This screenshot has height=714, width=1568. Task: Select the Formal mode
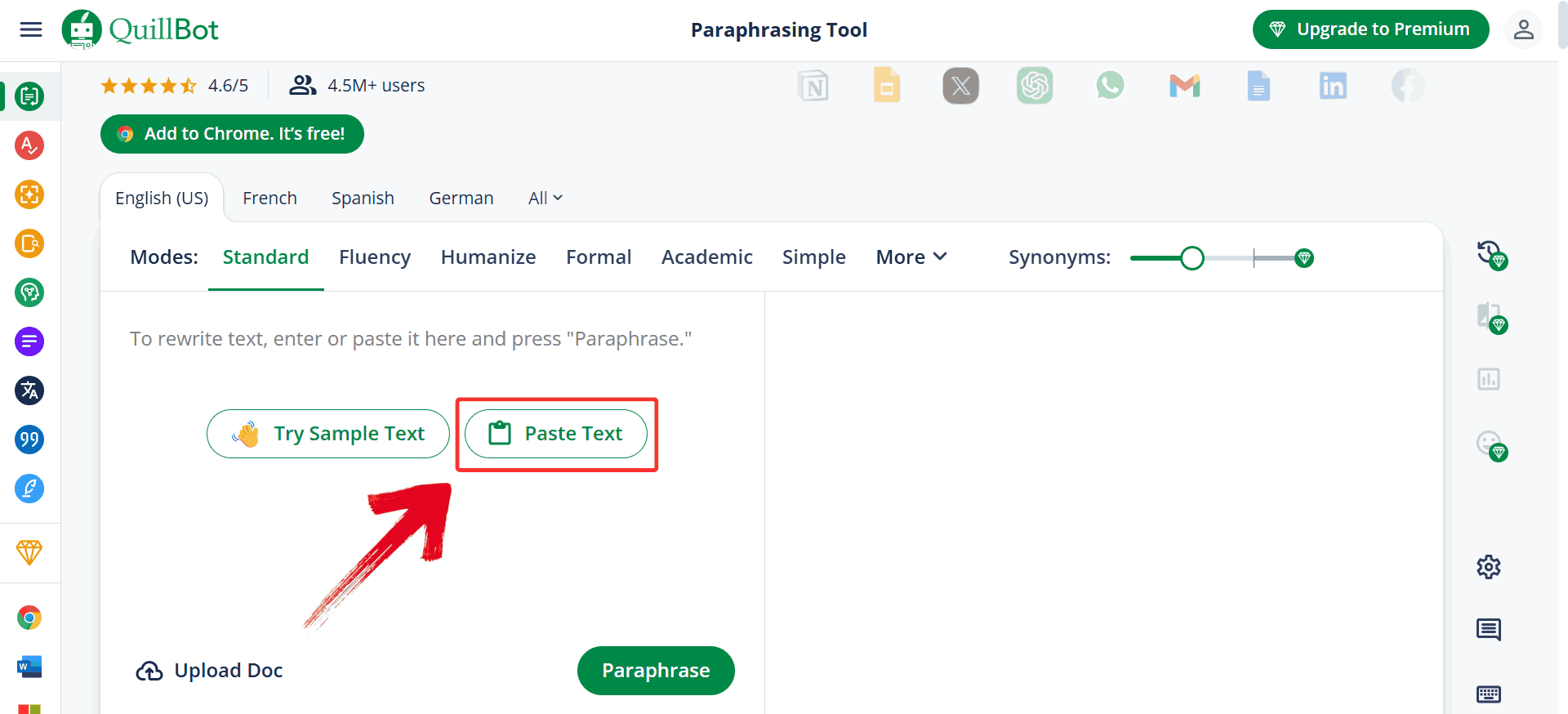tap(599, 257)
